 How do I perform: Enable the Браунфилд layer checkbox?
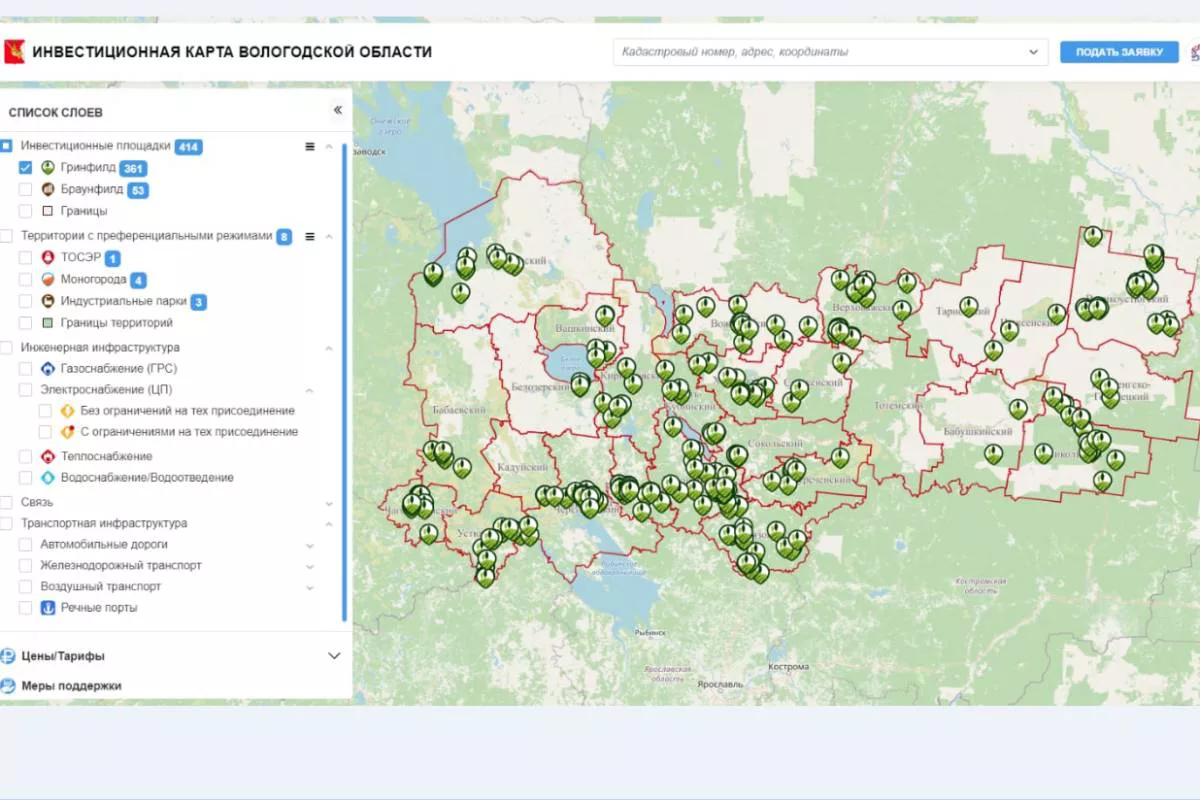pos(26,189)
